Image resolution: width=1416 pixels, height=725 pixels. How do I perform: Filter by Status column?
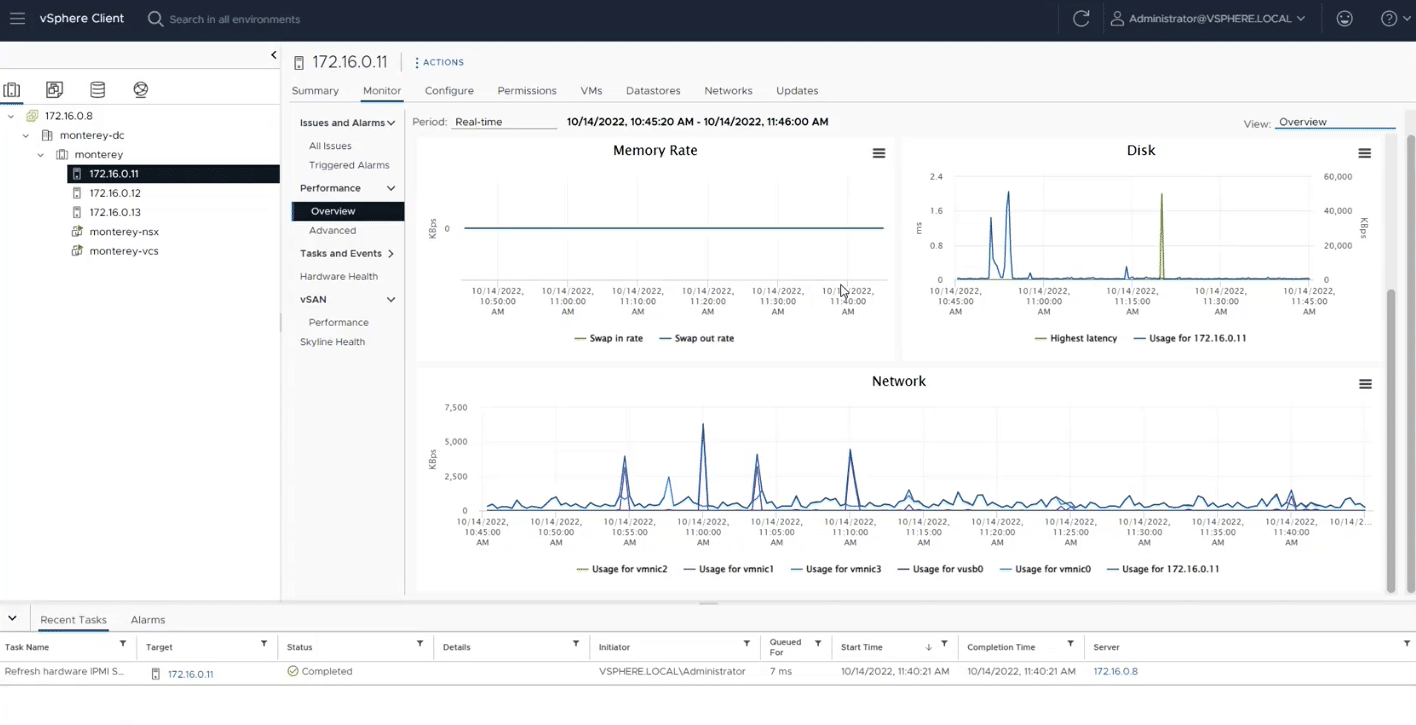click(x=420, y=644)
